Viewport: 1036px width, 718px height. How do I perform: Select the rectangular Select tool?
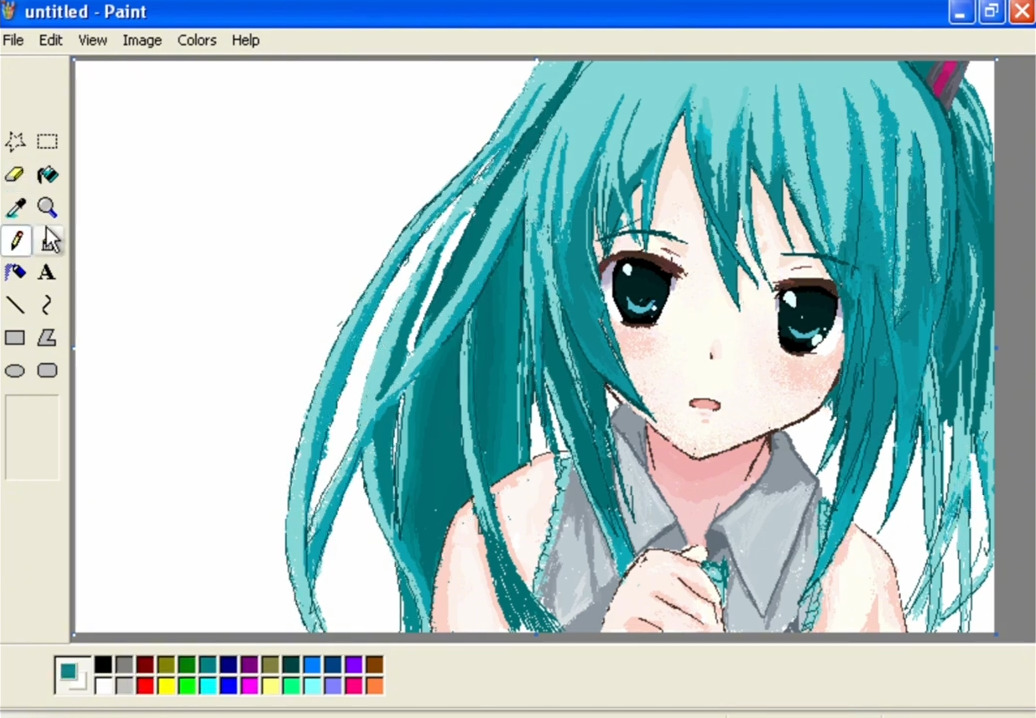pos(47,141)
